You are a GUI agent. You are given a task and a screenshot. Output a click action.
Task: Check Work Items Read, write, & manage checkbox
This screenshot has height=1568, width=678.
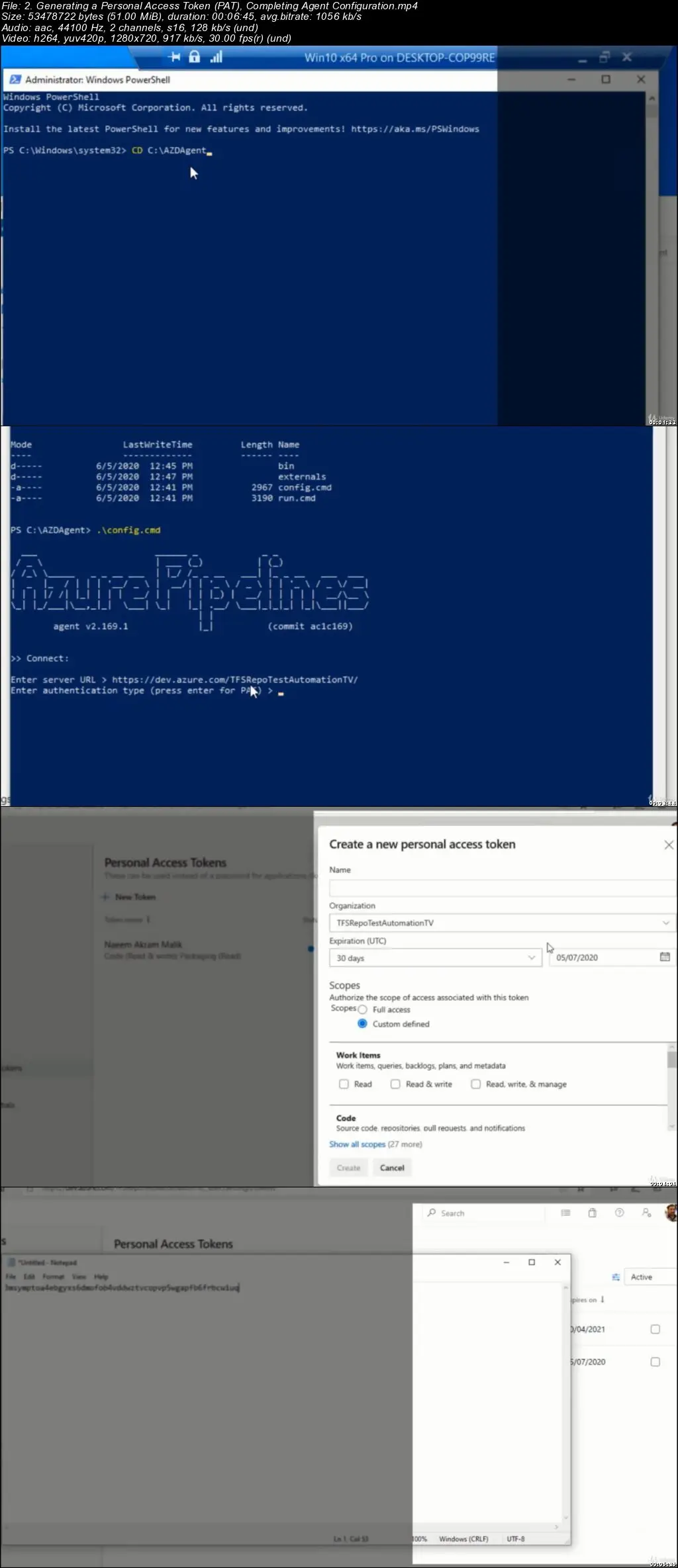pyautogui.click(x=475, y=1084)
